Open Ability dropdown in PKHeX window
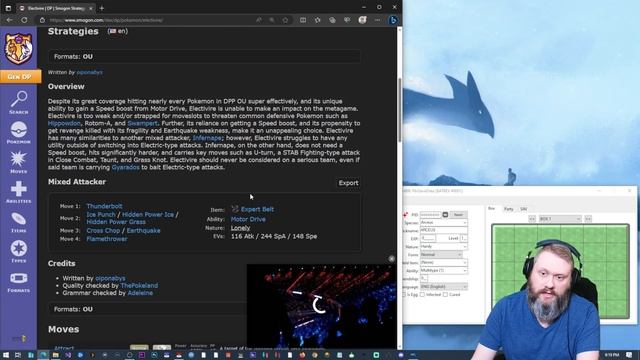 [x=444, y=271]
